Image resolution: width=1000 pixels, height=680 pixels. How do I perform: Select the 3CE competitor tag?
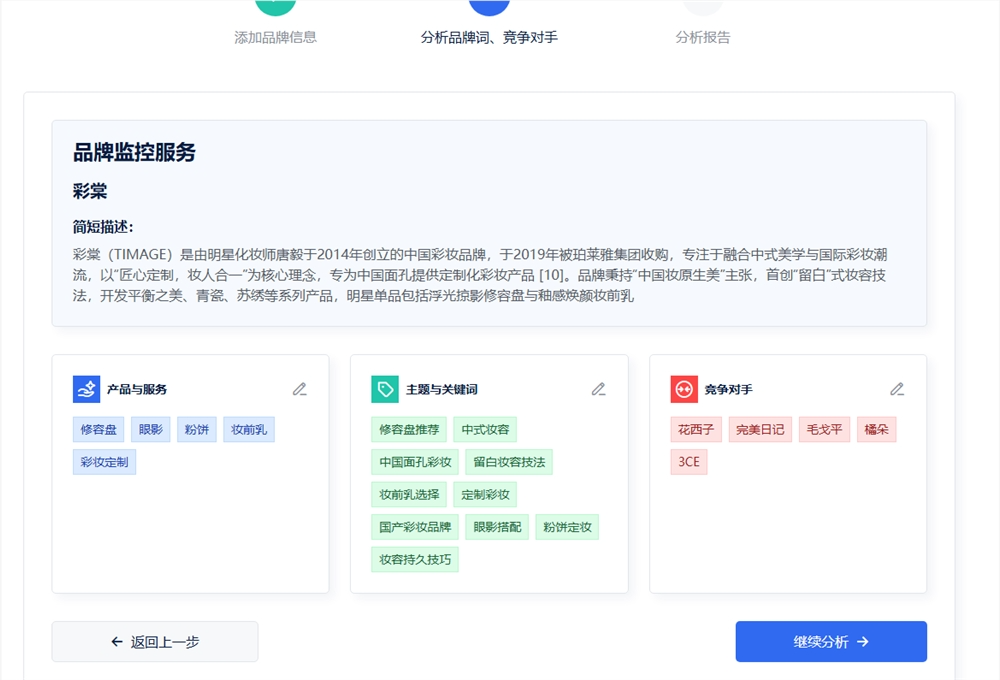tap(689, 462)
